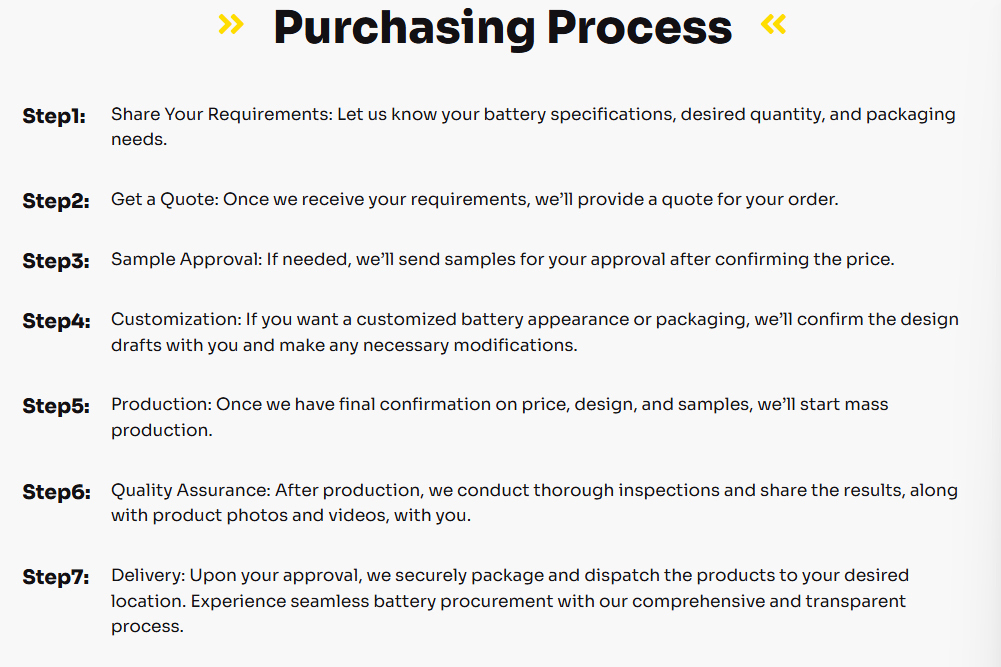Viewport: 1001px width, 667px height.
Task: Click the Step5: label
Action: tap(56, 406)
